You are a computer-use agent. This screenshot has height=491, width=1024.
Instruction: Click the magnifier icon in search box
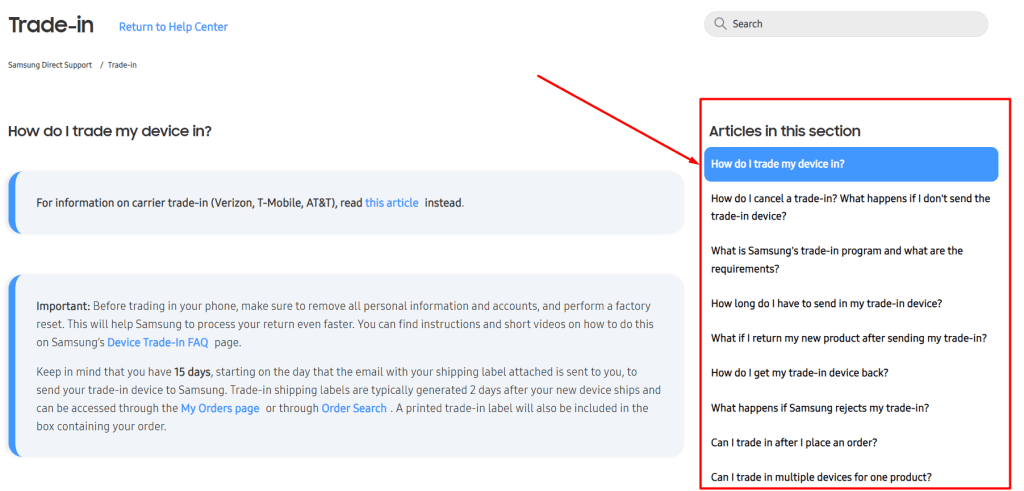point(720,24)
